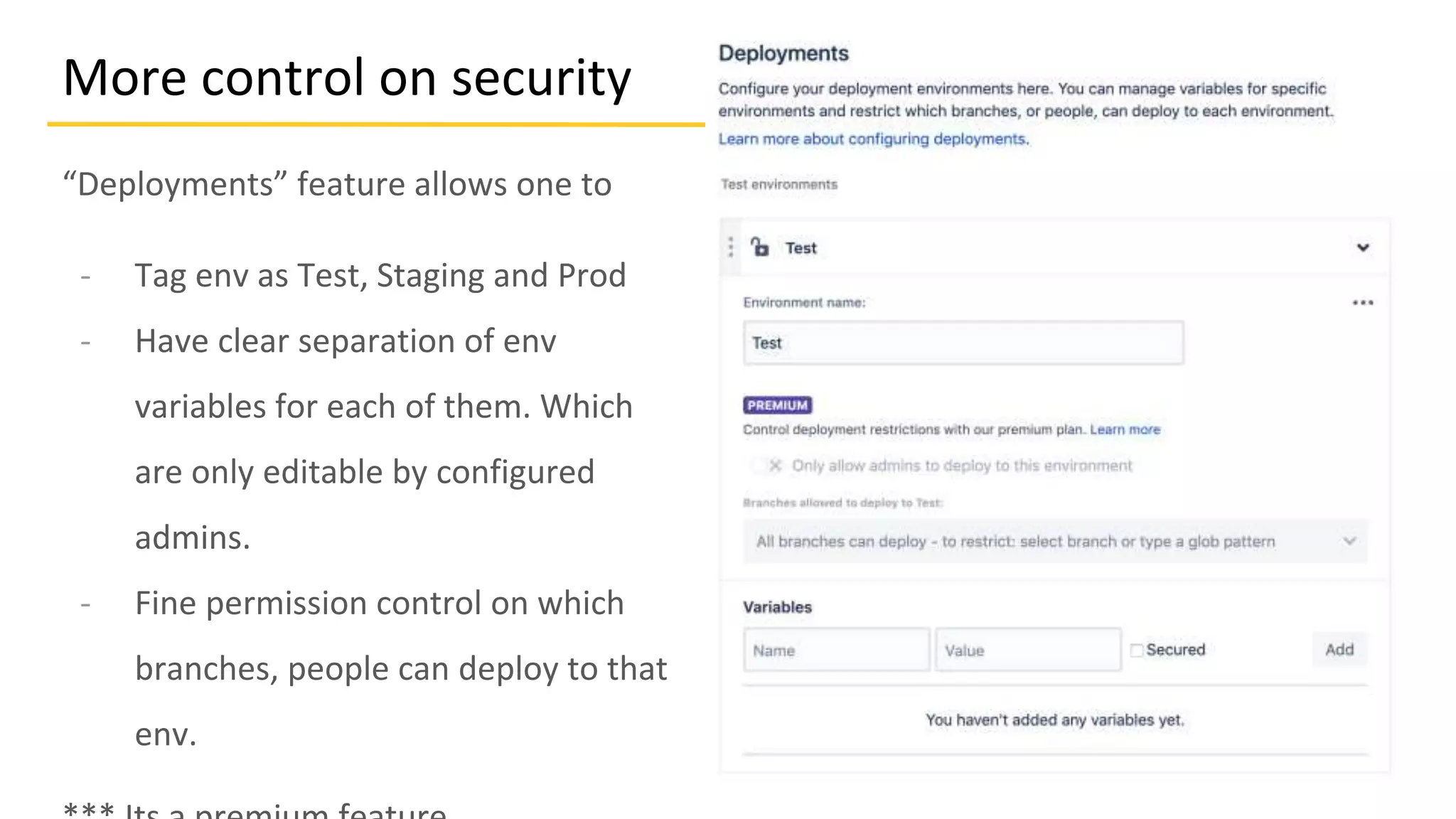Grab the drag handle dots next to Test
1456x819 pixels.
click(x=731, y=247)
